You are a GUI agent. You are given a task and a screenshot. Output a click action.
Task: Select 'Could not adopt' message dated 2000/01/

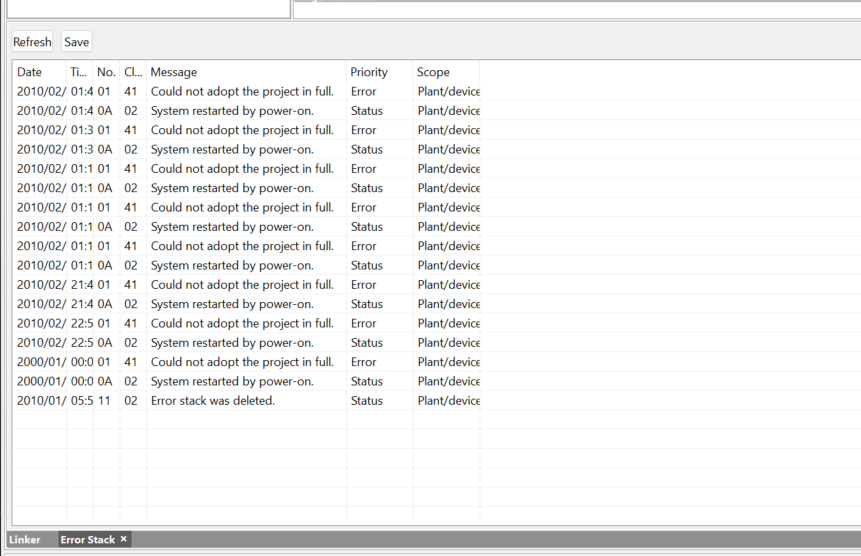click(x=242, y=362)
